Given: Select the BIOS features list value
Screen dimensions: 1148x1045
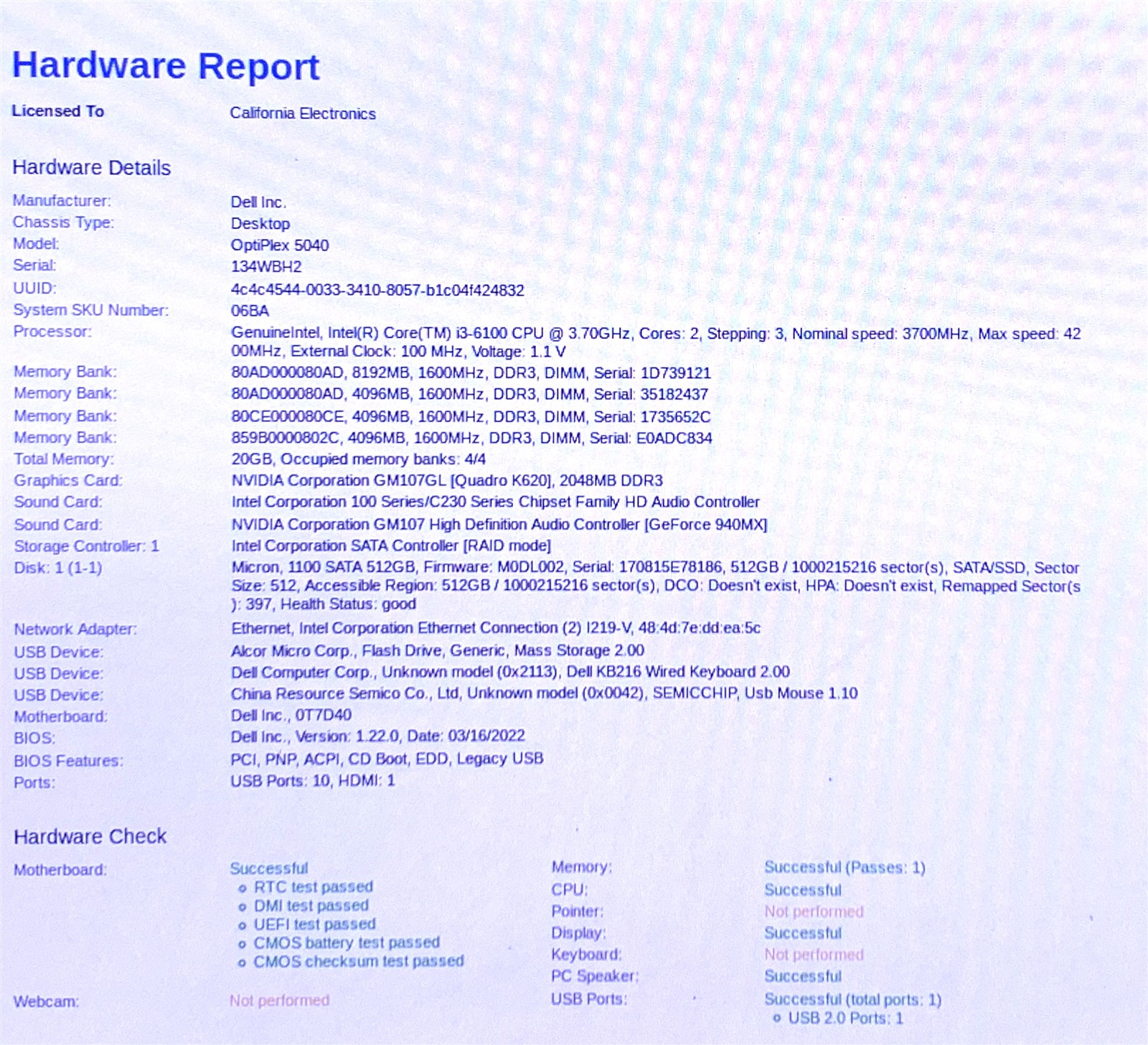Looking at the screenshot, I should pyautogui.click(x=387, y=759).
